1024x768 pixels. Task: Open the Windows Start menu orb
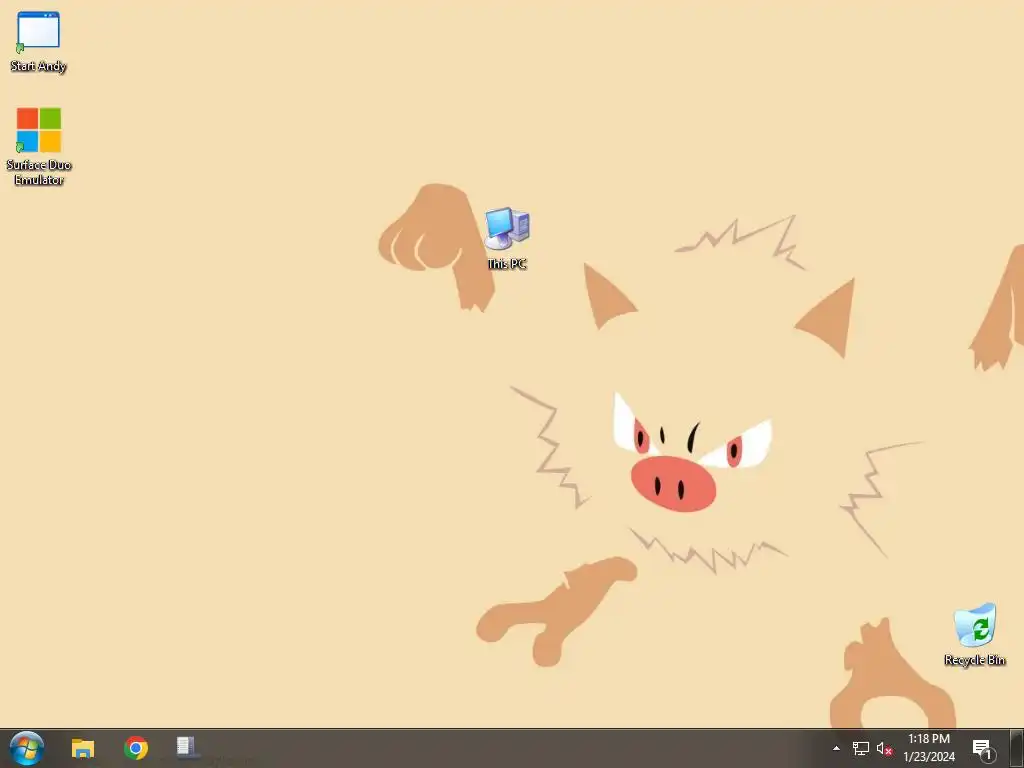pos(27,748)
